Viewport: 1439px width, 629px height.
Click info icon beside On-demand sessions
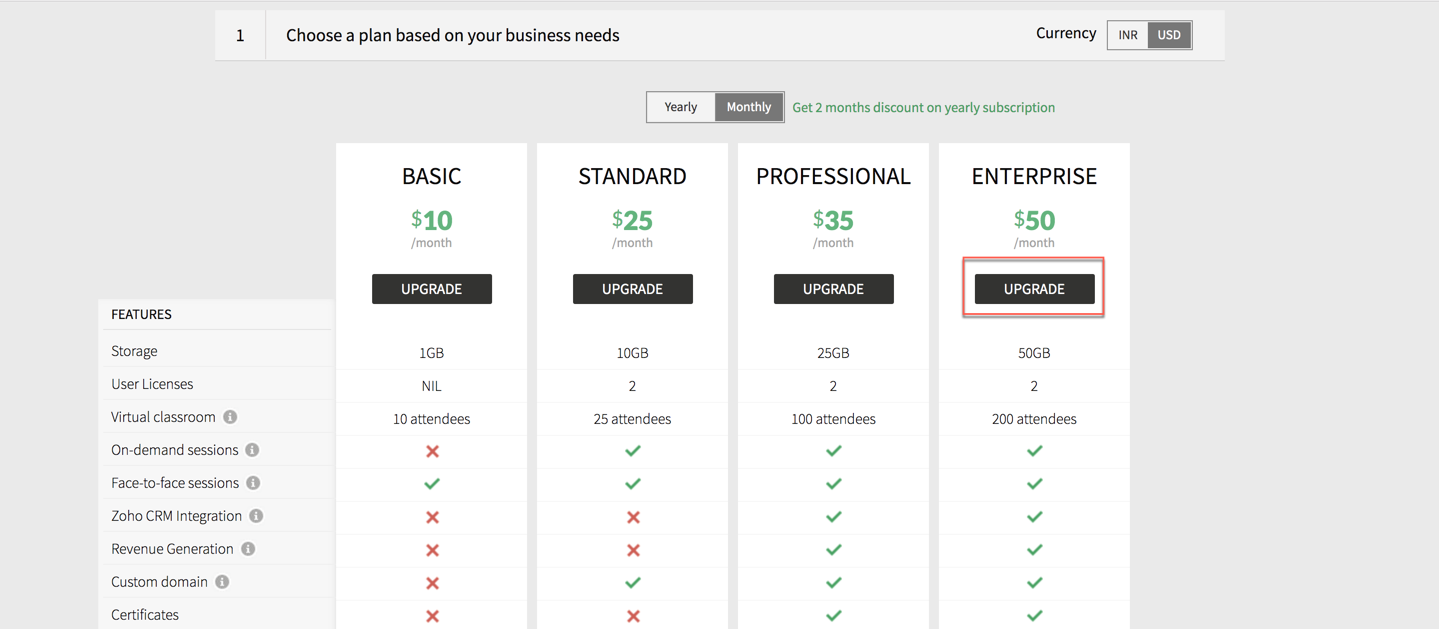252,450
